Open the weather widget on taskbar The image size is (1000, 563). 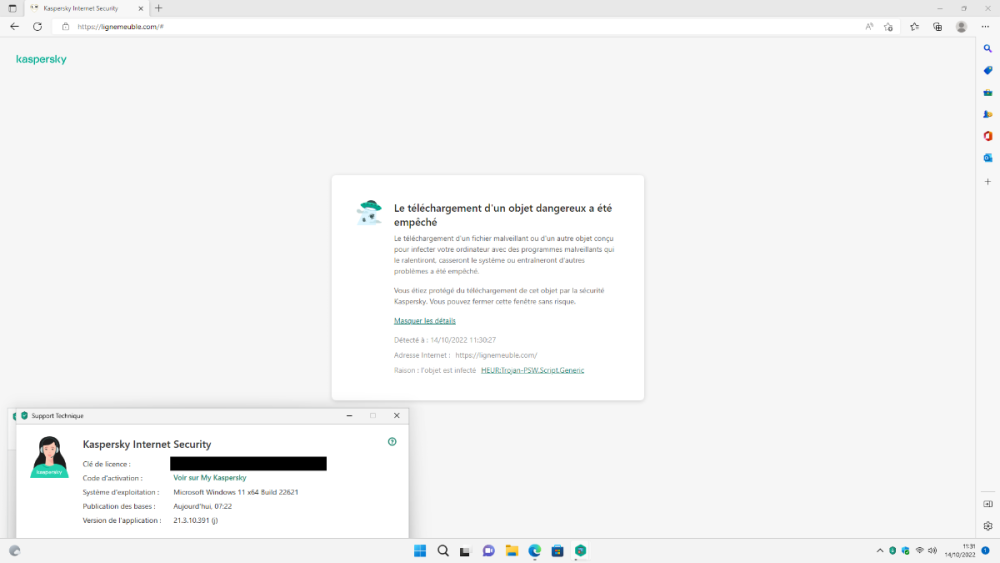click(x=15, y=551)
